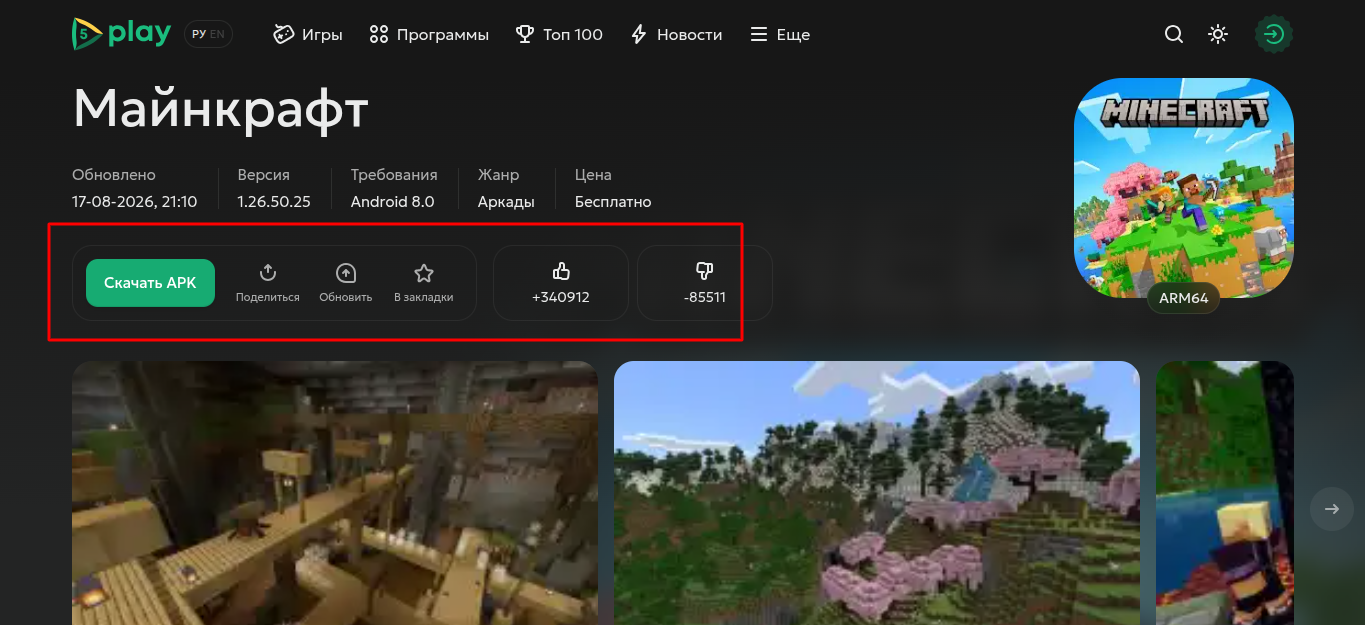
Task: Click the lightning icon beside Новости
Action: point(639,34)
